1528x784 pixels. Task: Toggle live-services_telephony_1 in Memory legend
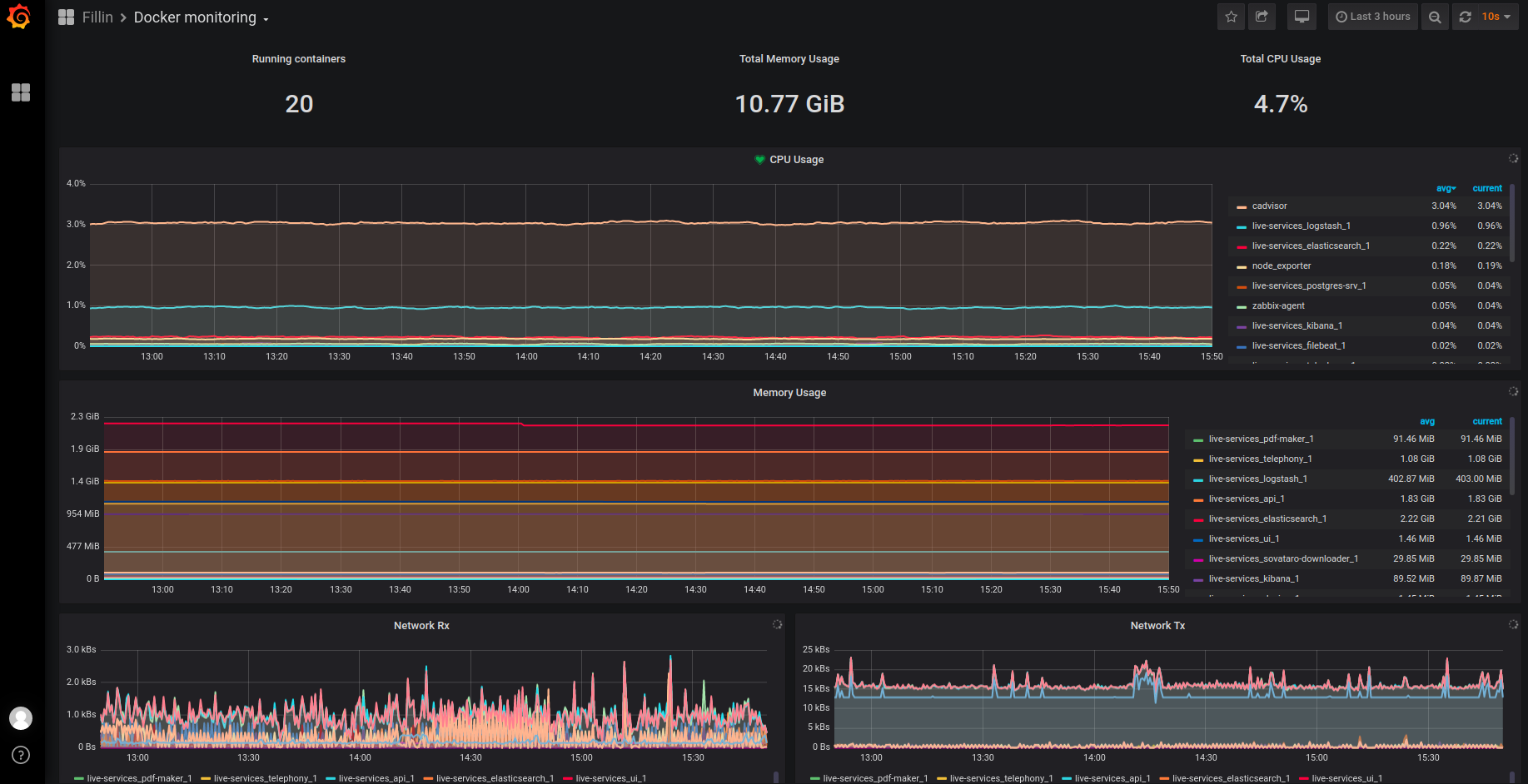[1260, 459]
